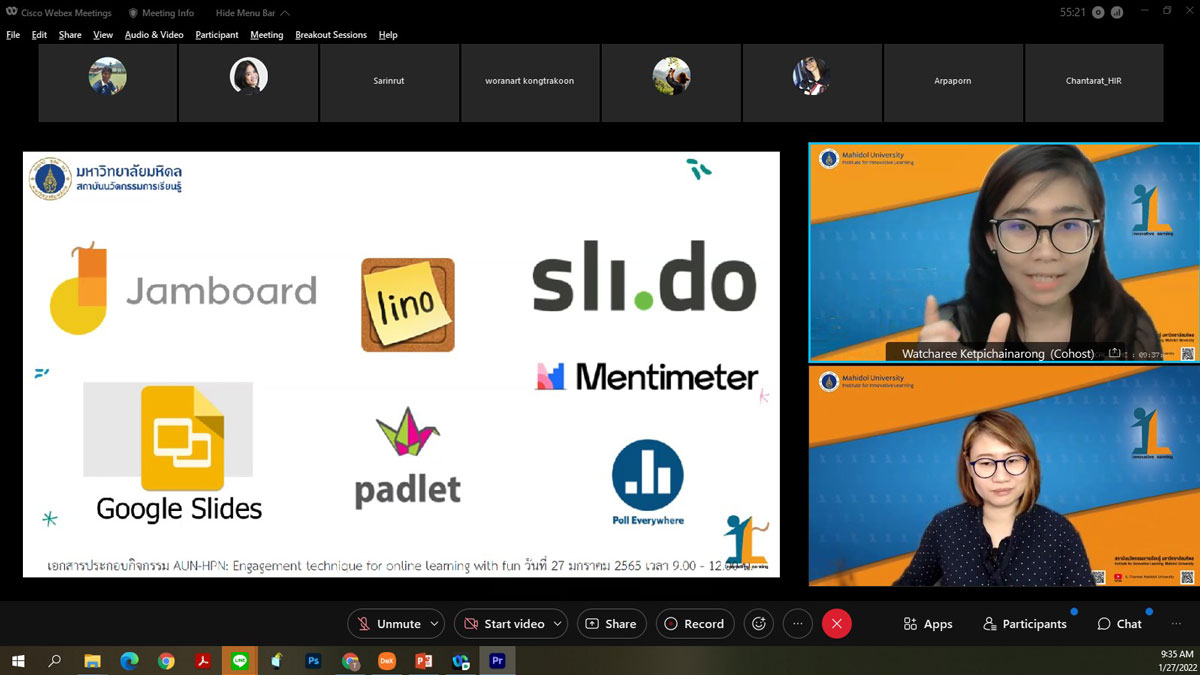Start video with the camera button
Screen dimensions: 1200x675
pos(503,624)
